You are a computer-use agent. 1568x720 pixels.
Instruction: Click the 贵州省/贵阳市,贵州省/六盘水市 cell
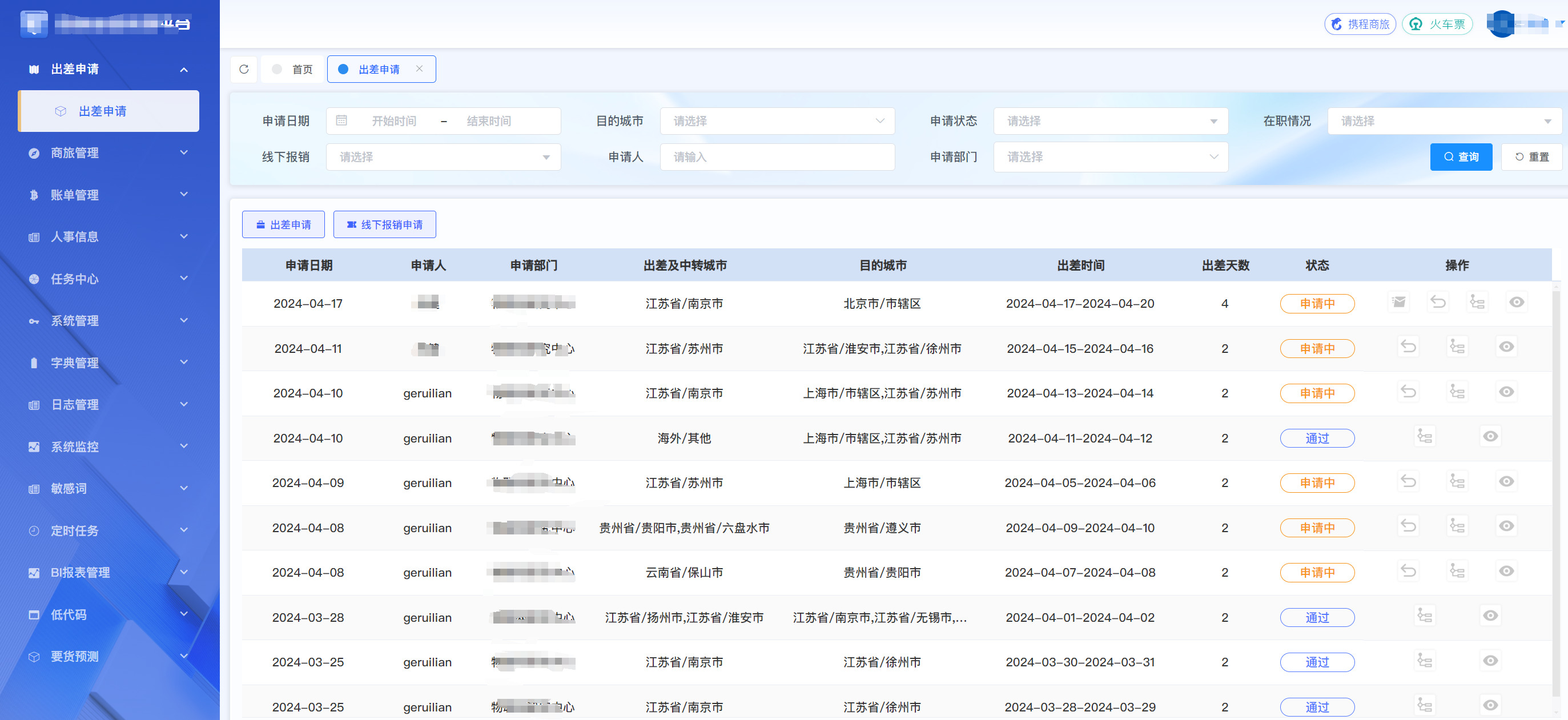[x=684, y=528]
